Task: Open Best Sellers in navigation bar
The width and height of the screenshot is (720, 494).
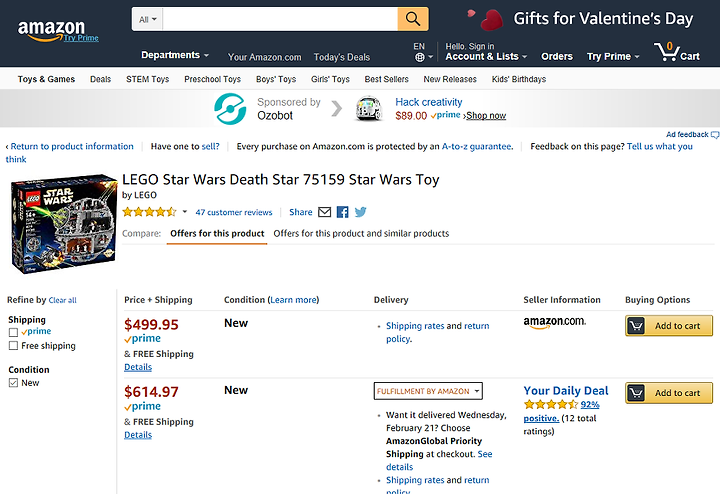Action: pyautogui.click(x=386, y=79)
